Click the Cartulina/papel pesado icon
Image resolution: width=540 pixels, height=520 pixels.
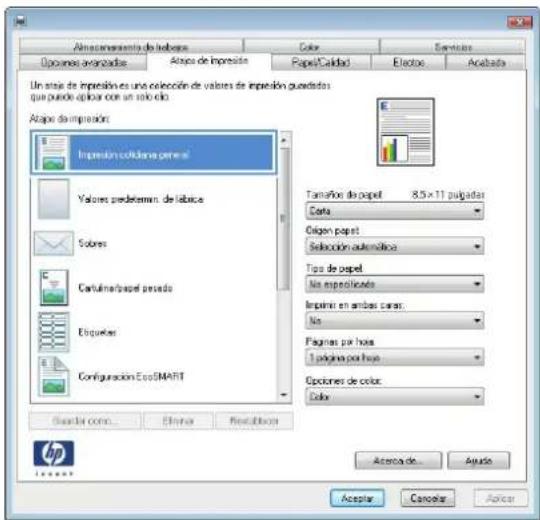[x=54, y=288]
